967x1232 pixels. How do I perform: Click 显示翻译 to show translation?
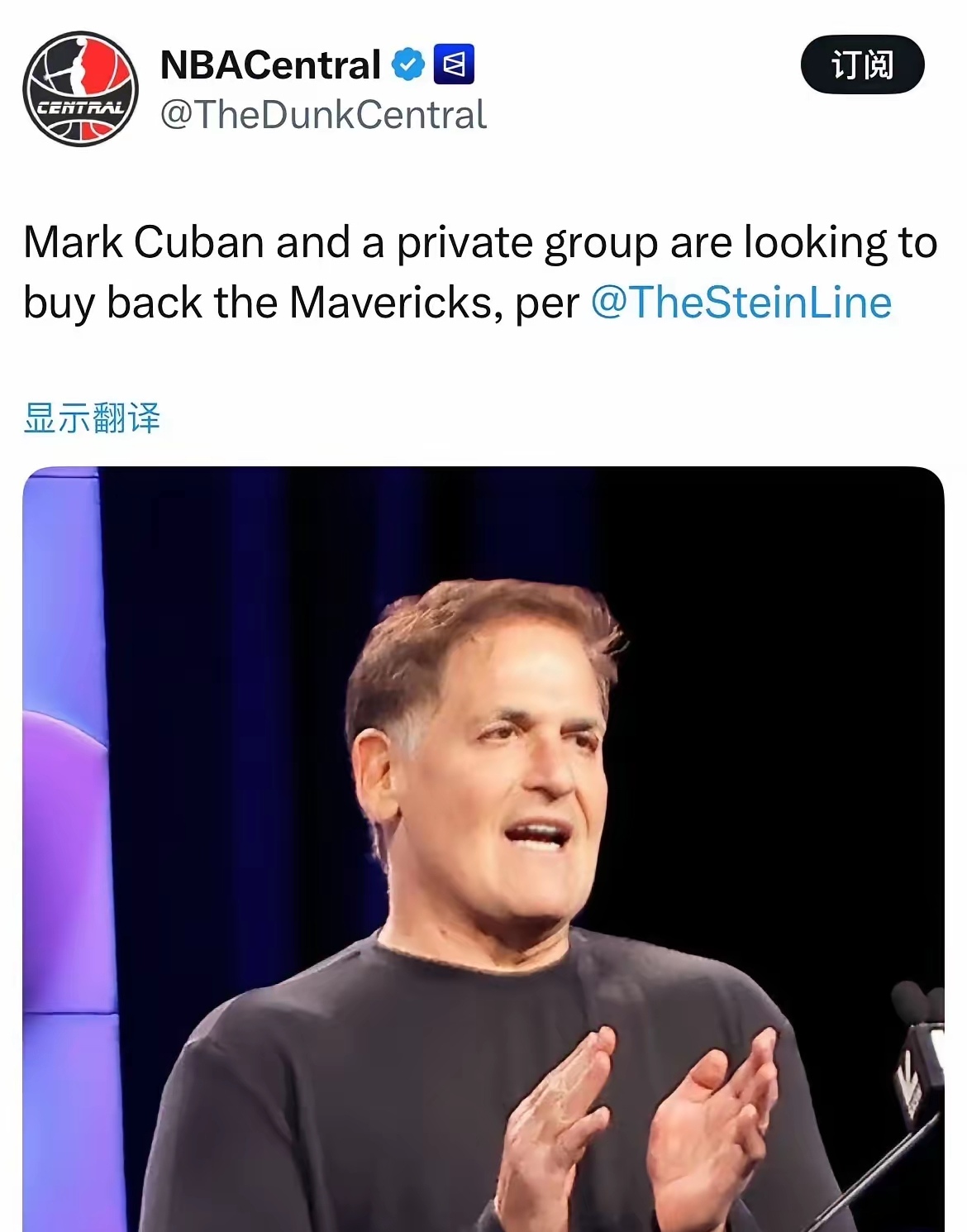click(x=92, y=418)
